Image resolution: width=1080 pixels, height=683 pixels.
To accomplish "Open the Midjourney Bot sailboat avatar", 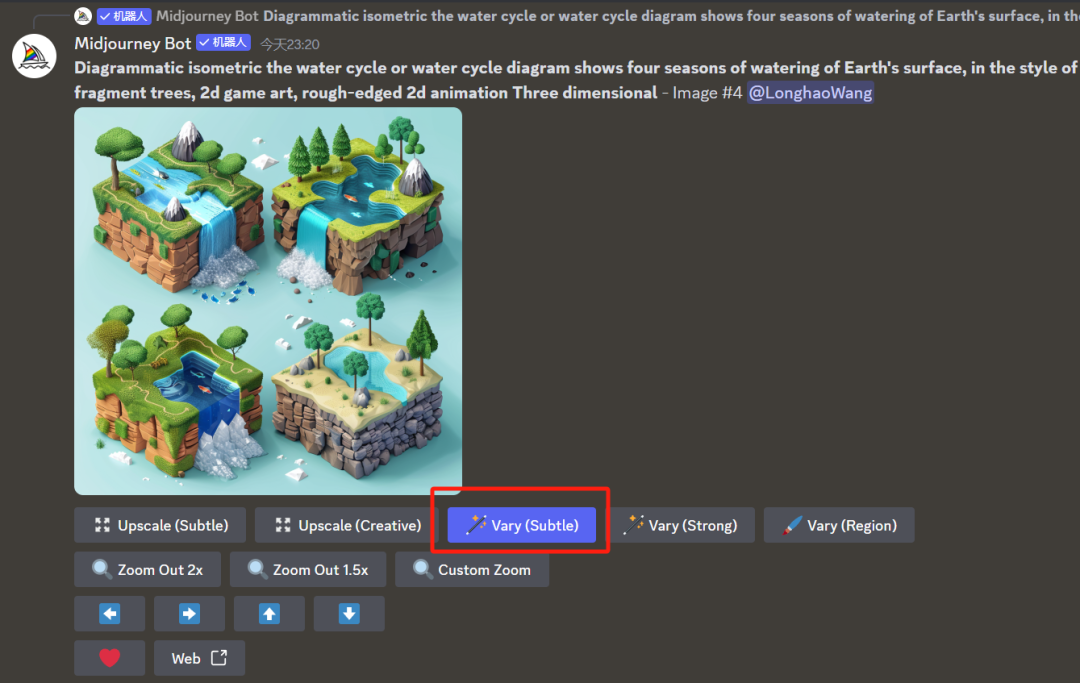I will point(34,55).
